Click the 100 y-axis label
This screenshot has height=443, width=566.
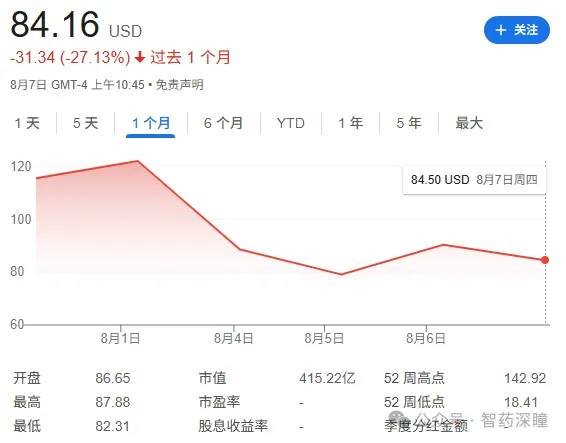pyautogui.click(x=21, y=219)
